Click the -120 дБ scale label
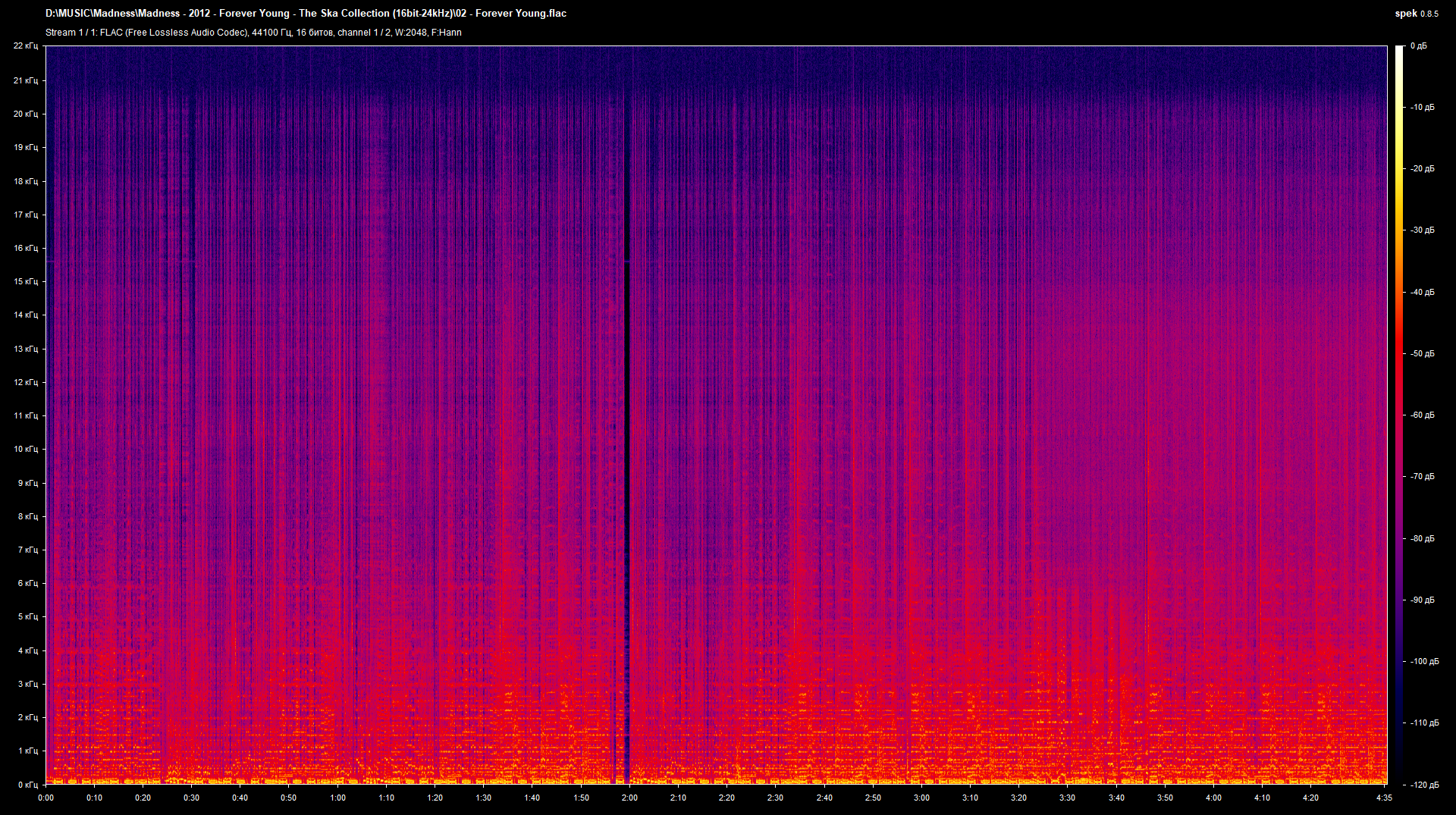 [1423, 785]
